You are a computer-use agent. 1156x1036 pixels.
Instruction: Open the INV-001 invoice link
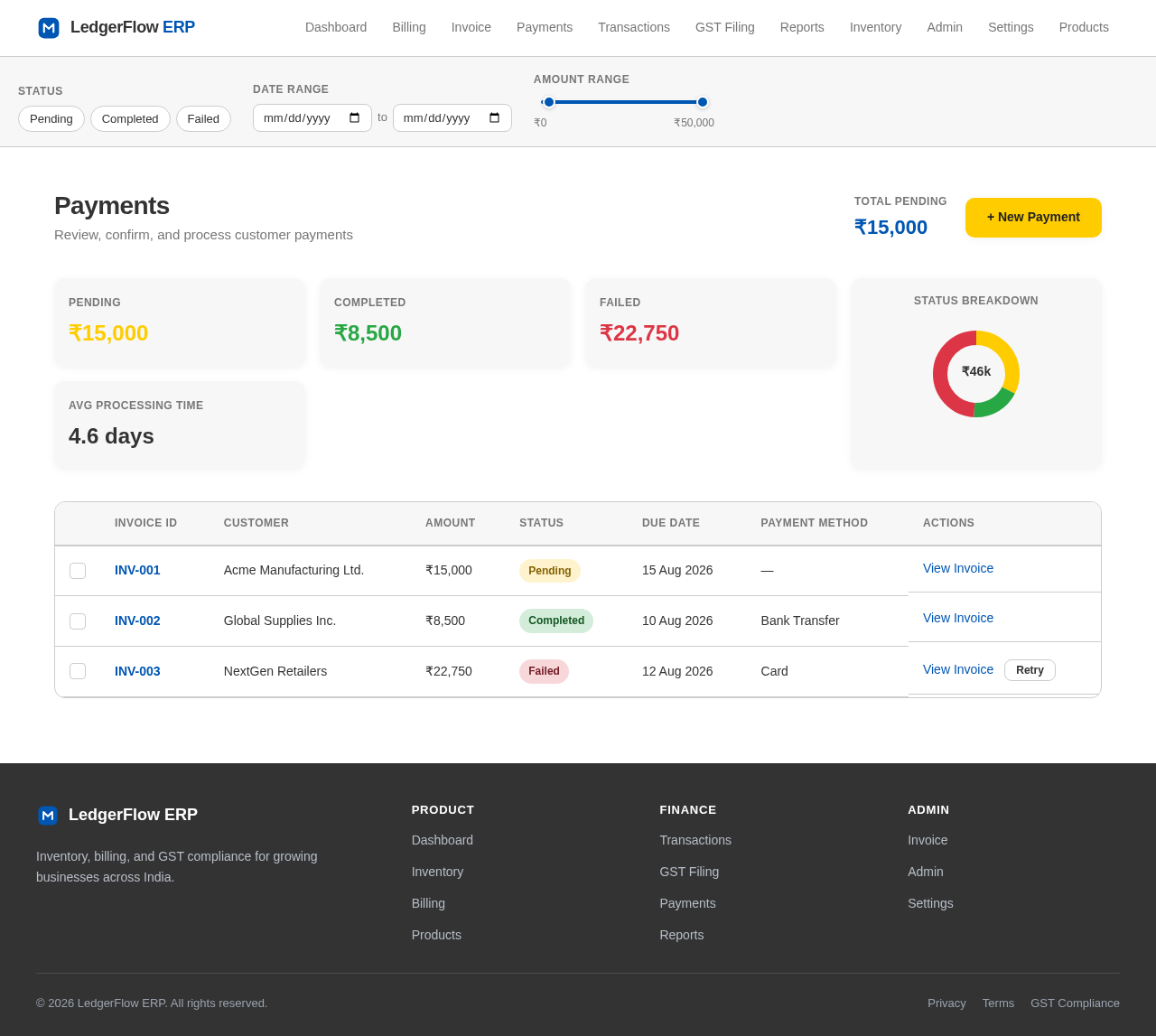tap(137, 570)
